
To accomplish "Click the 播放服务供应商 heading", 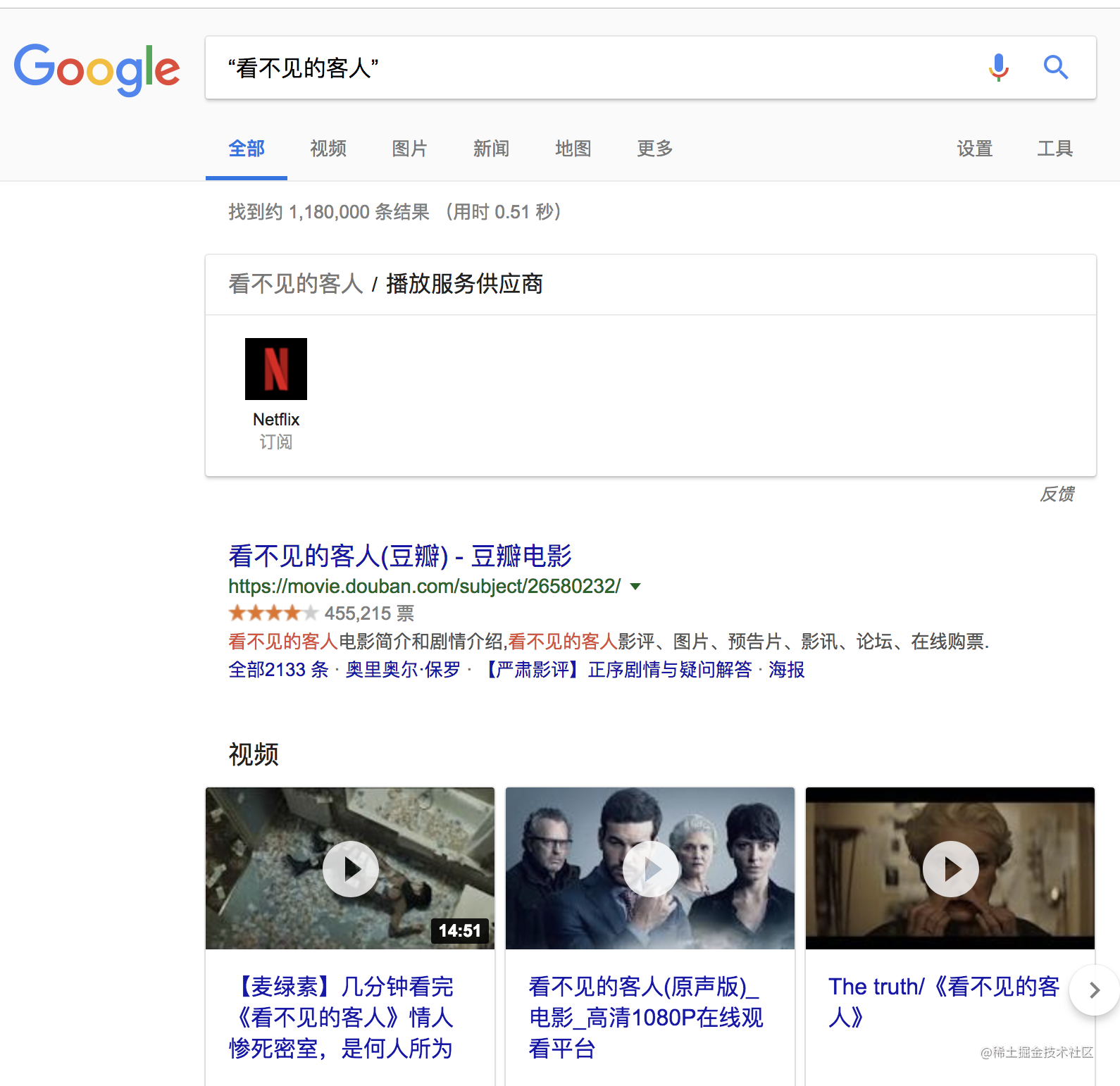I will pyautogui.click(x=465, y=284).
